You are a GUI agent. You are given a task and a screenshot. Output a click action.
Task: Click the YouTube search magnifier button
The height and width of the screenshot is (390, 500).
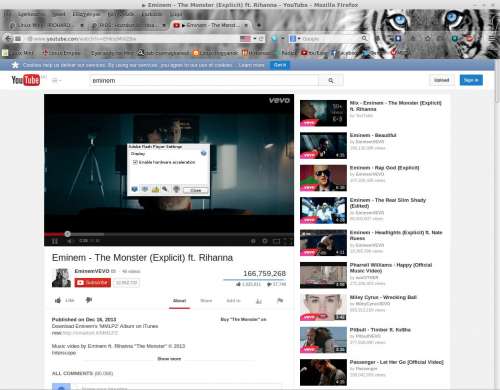[331, 80]
